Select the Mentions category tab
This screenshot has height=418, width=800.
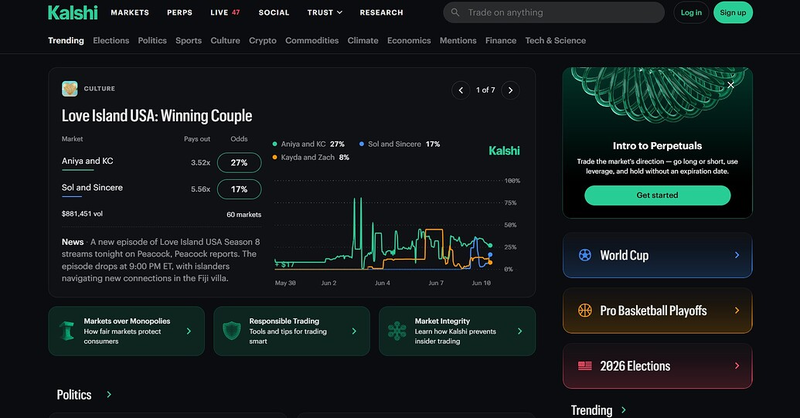[458, 40]
